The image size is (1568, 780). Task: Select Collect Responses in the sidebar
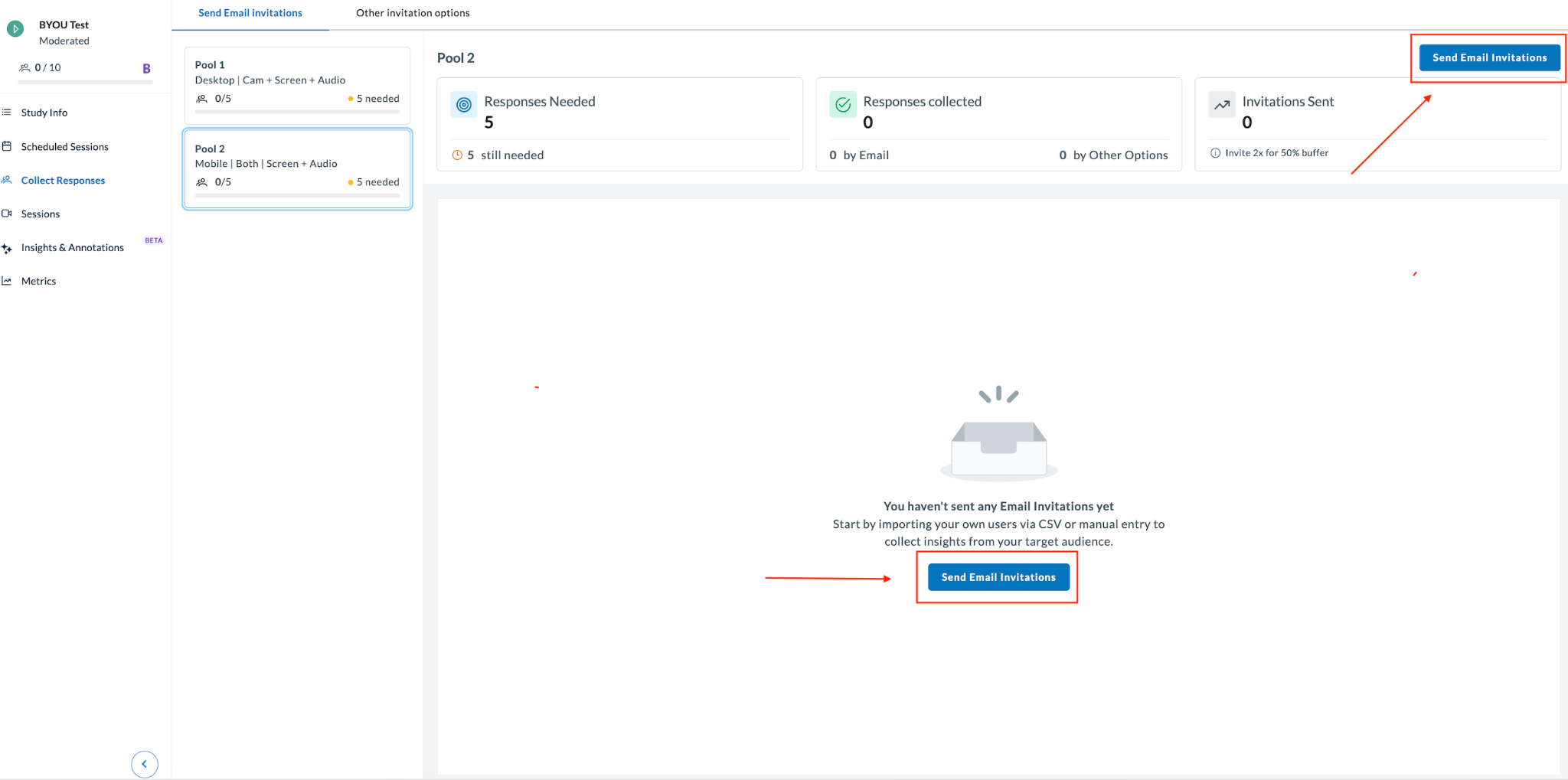point(63,180)
